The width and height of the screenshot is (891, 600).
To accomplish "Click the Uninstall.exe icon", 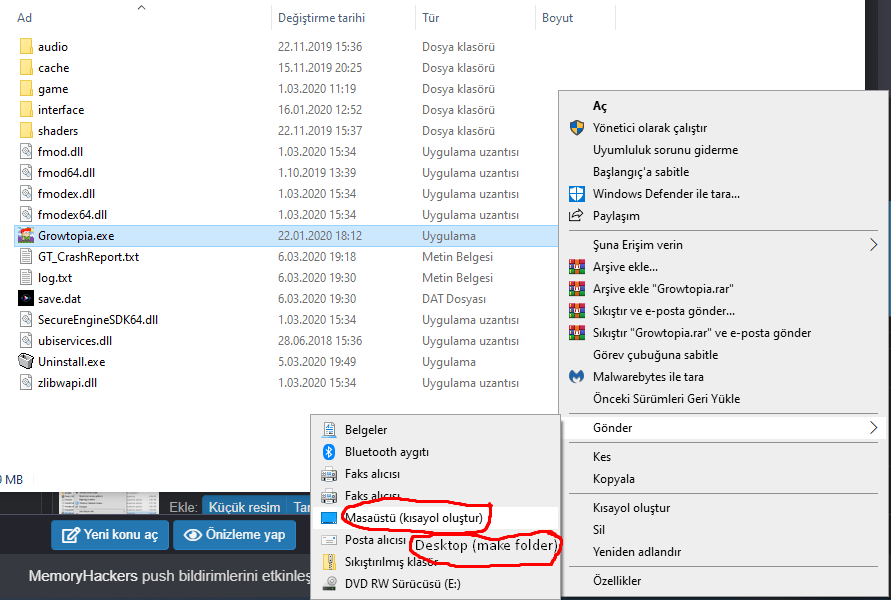I will pyautogui.click(x=26, y=361).
